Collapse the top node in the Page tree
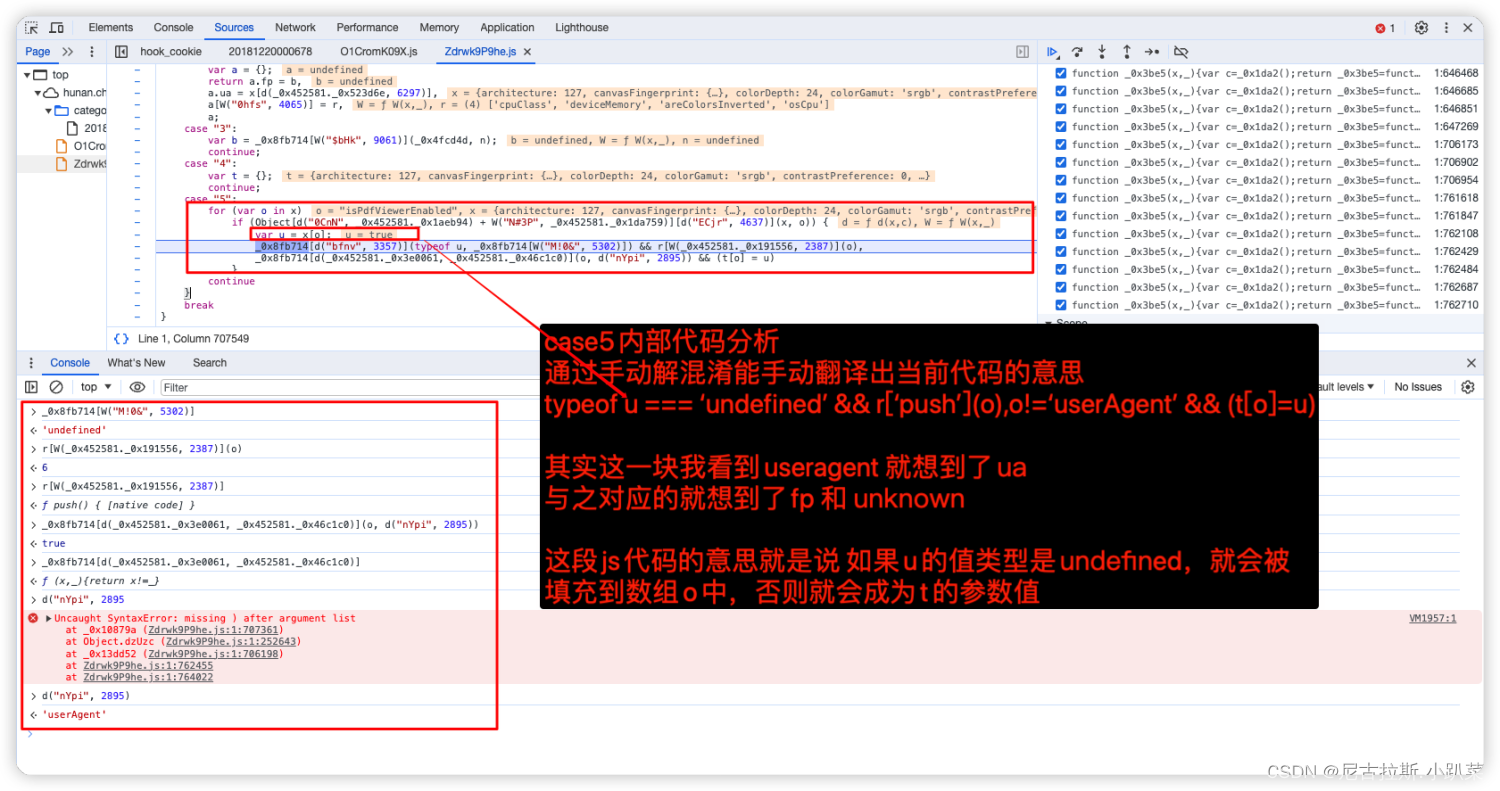1500x791 pixels. pos(29,74)
